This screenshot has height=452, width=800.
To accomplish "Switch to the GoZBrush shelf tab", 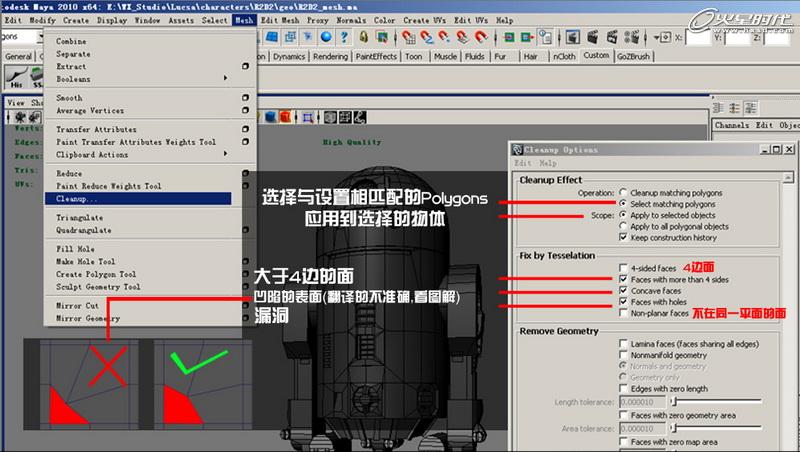I will click(633, 57).
